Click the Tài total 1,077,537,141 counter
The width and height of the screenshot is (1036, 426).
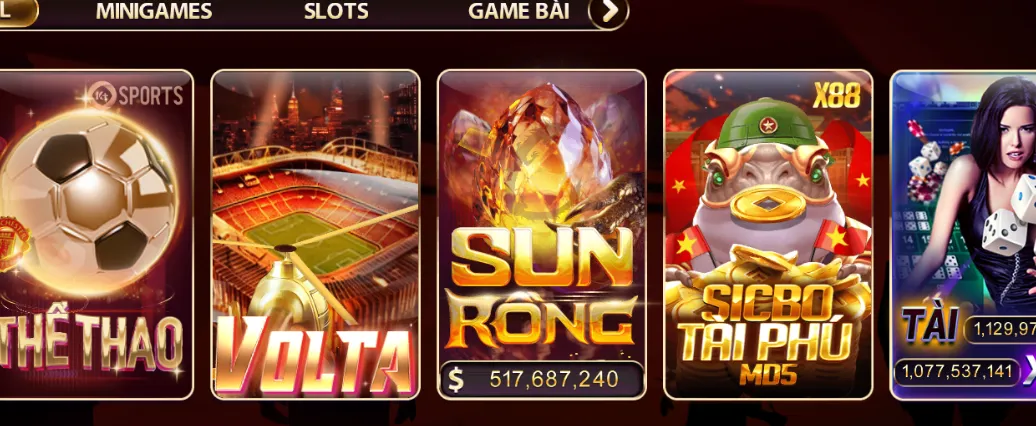tap(956, 371)
